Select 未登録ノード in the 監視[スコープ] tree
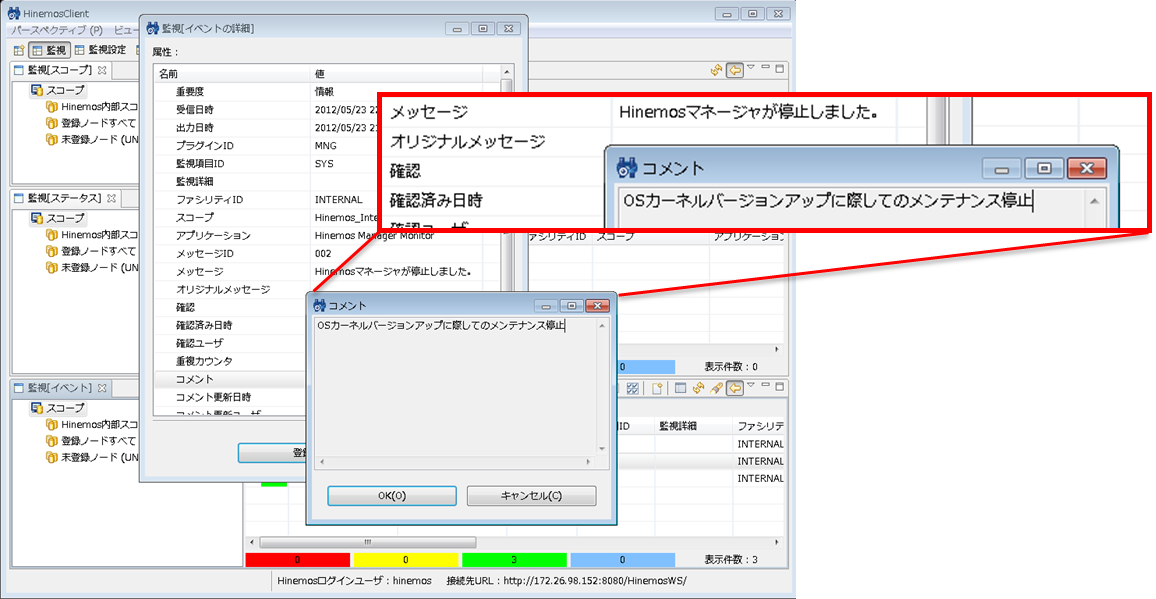The height and width of the screenshot is (599, 1156). (91, 139)
